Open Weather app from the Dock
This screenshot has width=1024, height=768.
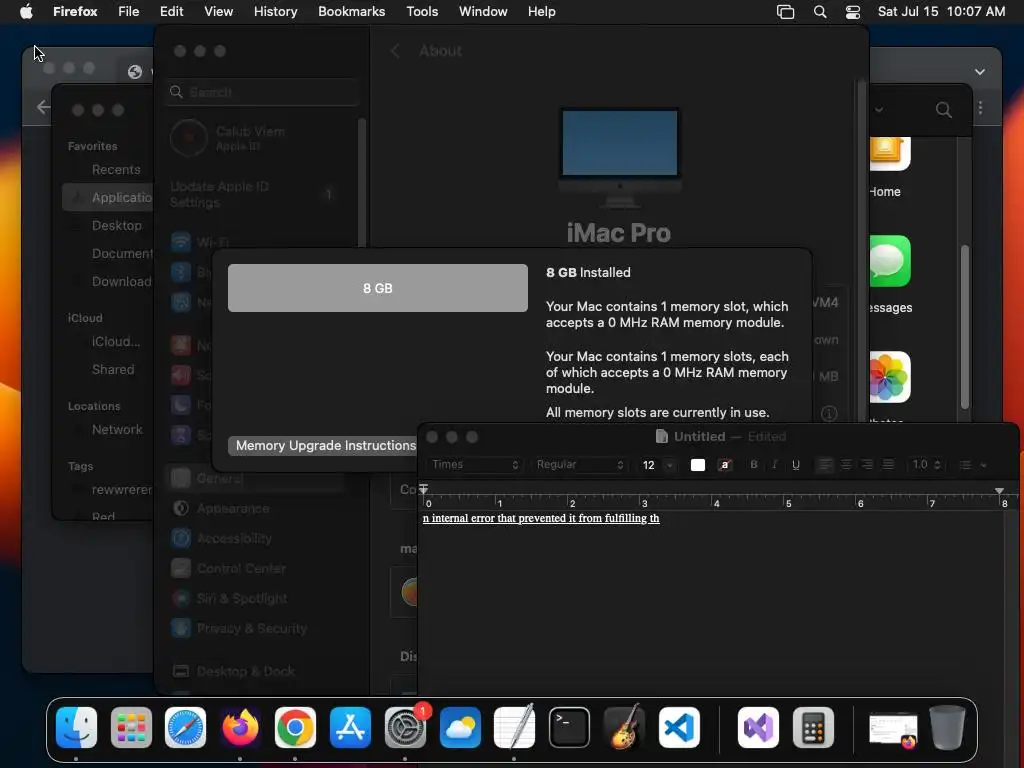pyautogui.click(x=460, y=727)
